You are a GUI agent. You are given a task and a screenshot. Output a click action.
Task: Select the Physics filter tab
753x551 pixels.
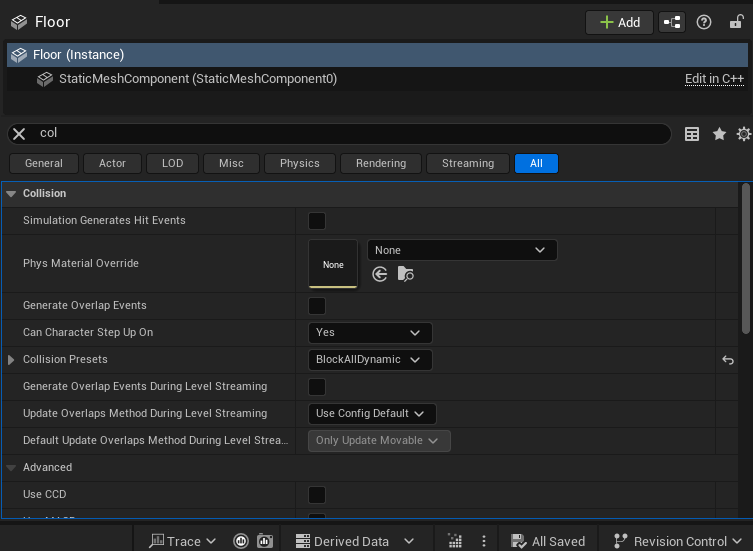[x=300, y=163]
